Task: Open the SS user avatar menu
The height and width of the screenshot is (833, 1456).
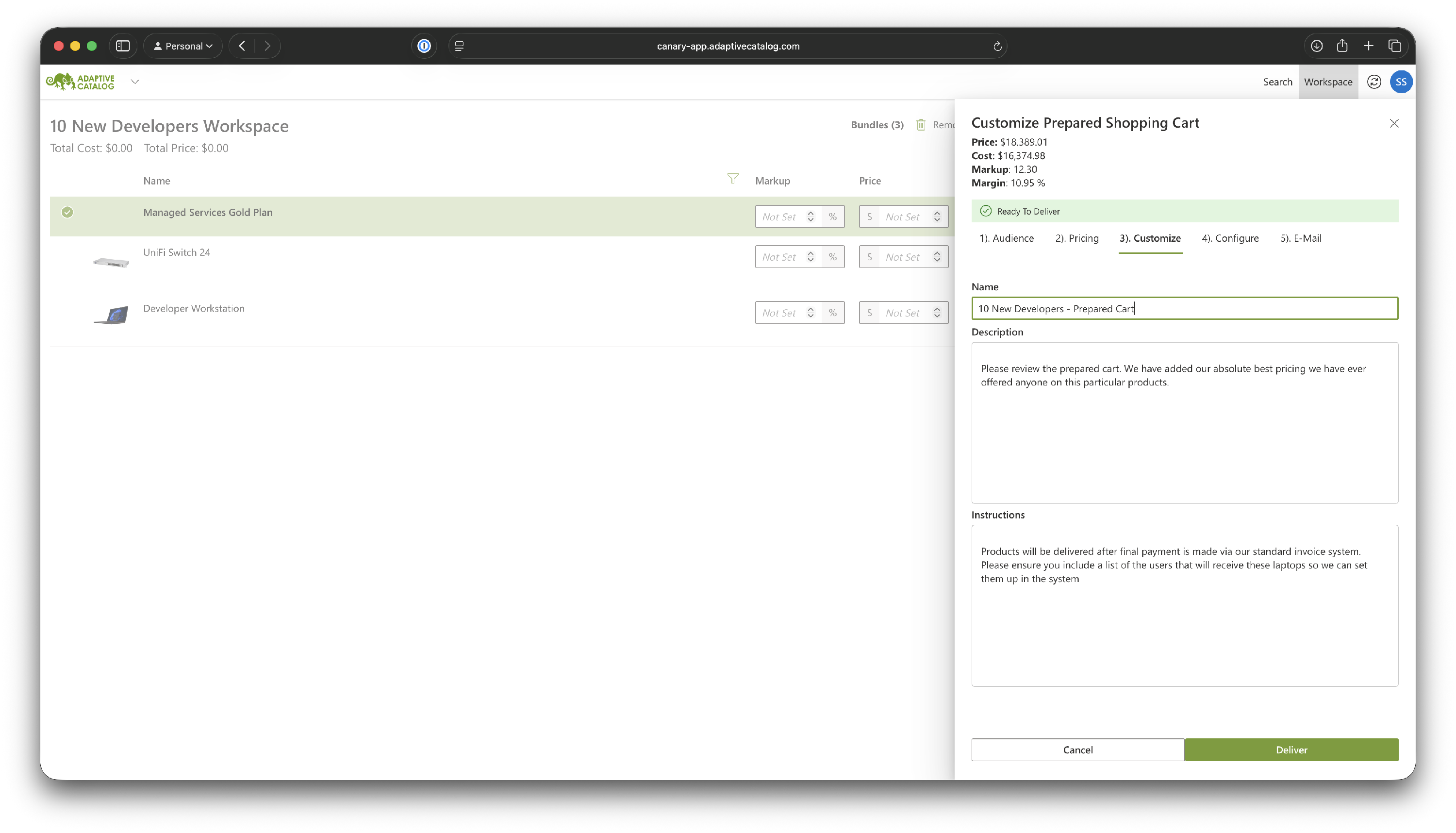Action: point(1401,82)
